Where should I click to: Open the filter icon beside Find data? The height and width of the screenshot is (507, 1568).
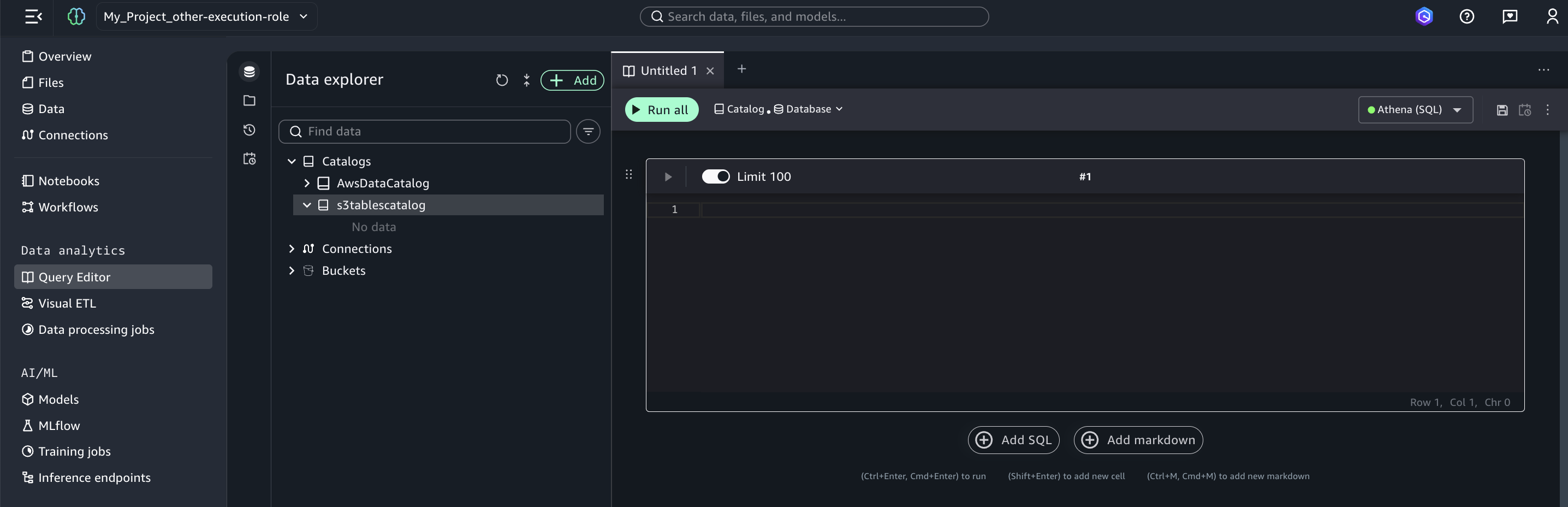coord(587,132)
